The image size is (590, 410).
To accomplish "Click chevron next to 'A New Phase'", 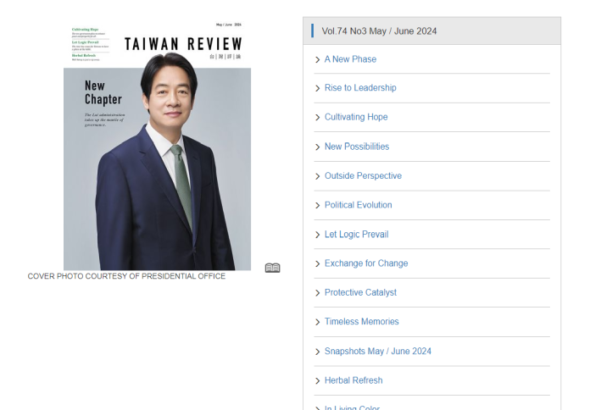I will click(x=317, y=59).
